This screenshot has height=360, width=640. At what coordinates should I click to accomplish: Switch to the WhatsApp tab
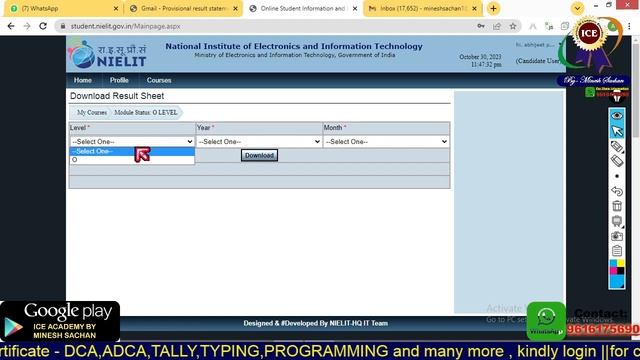[x=61, y=8]
